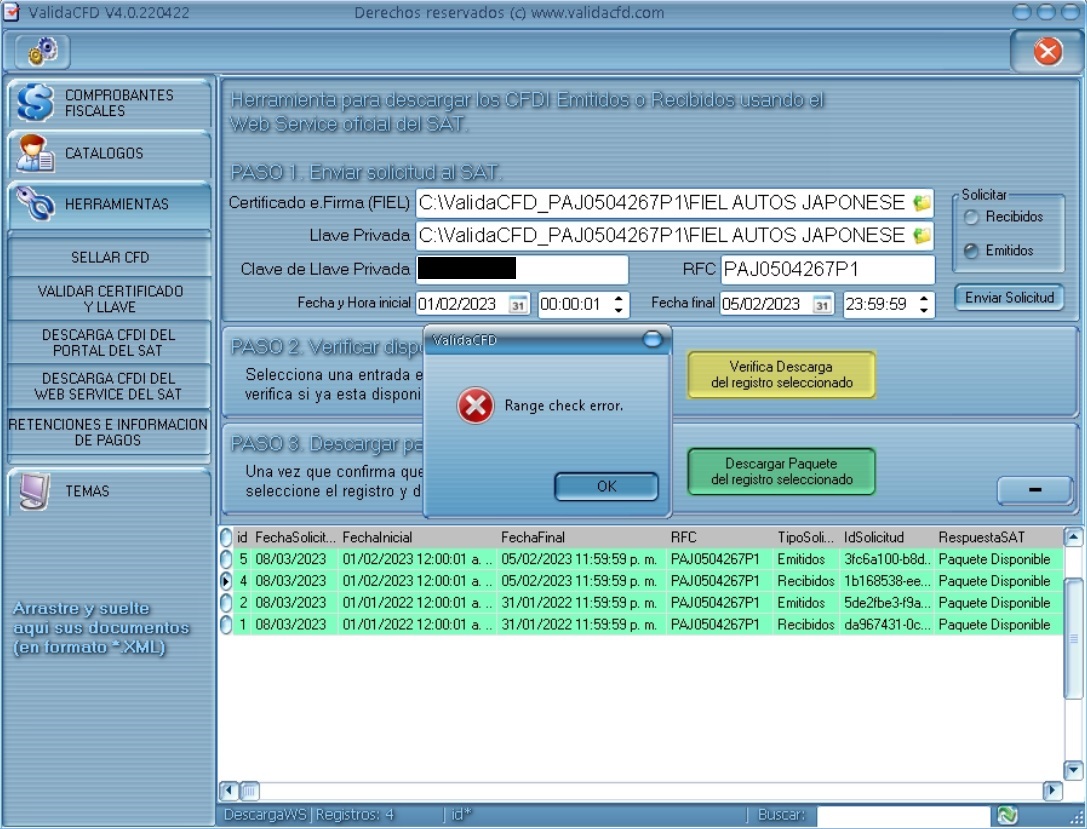
Task: Select row marker for record id 4
Action: point(226,581)
